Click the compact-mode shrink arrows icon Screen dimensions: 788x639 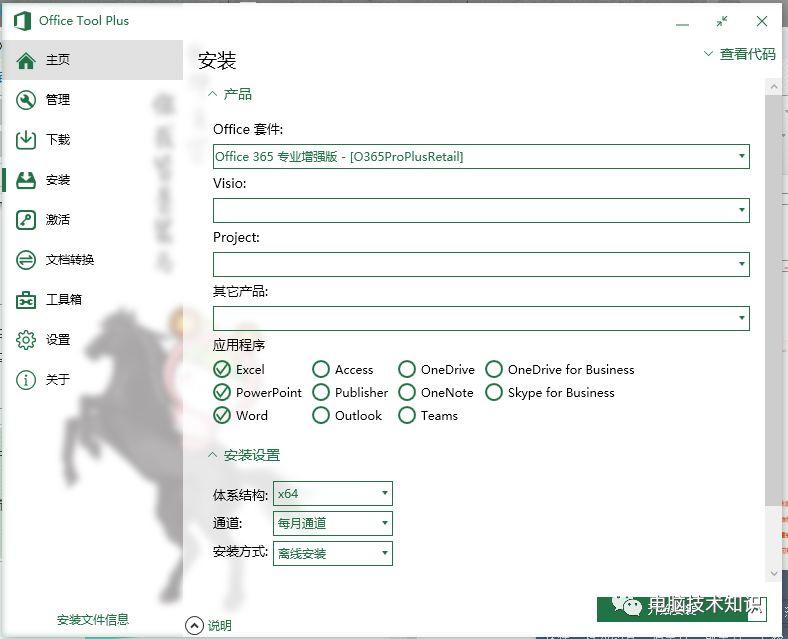click(x=722, y=22)
